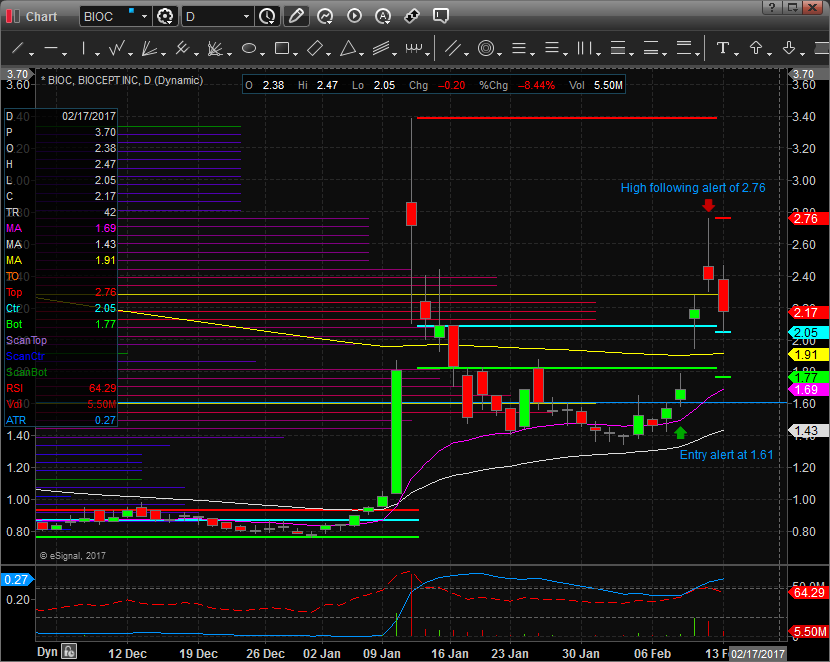Select the pitchfork drawing tool
Image resolution: width=830 pixels, height=662 pixels.
182,49
